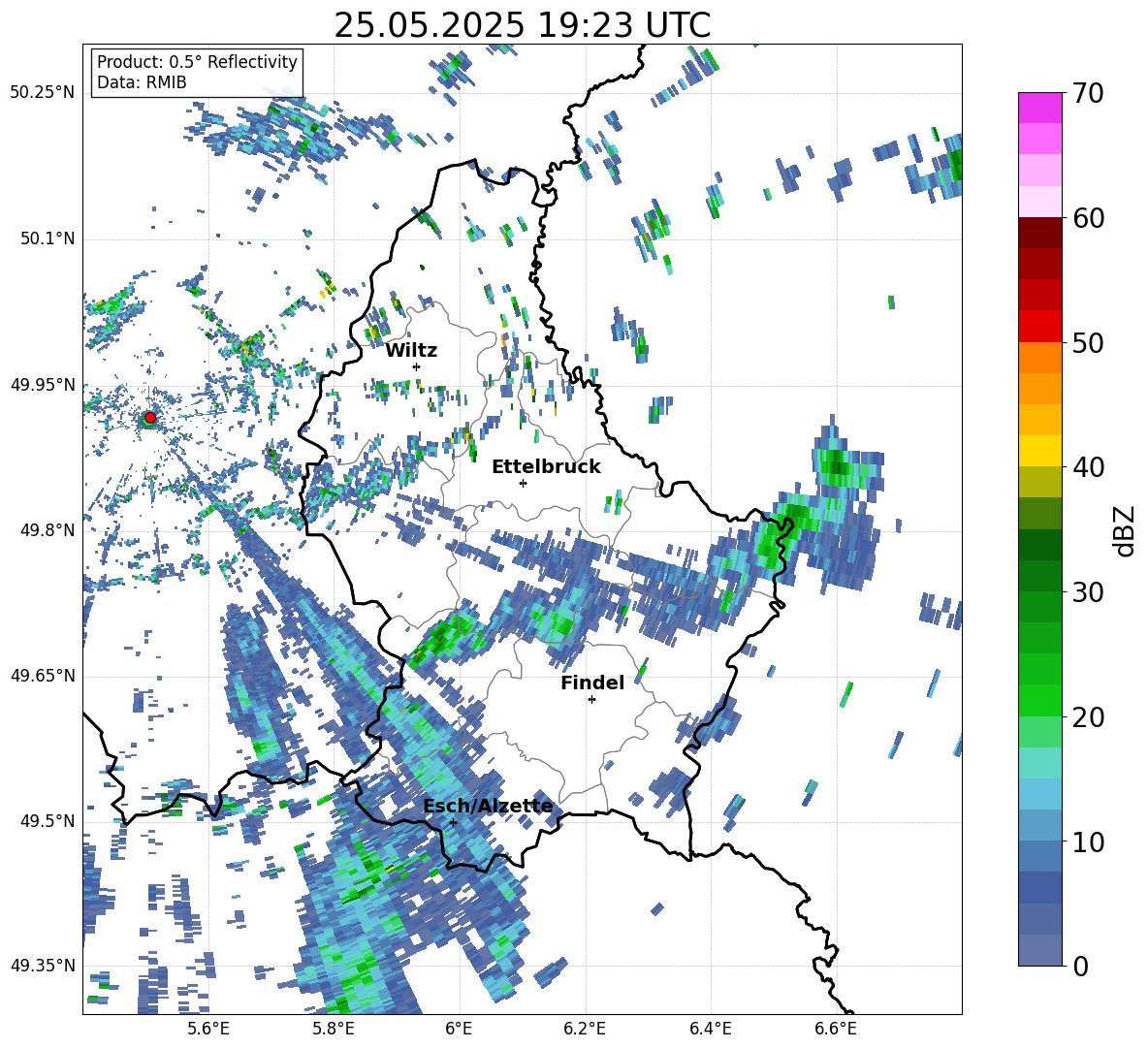Click the 49.5°N latitude label
The height and width of the screenshot is (1048, 1148).
(x=48, y=820)
